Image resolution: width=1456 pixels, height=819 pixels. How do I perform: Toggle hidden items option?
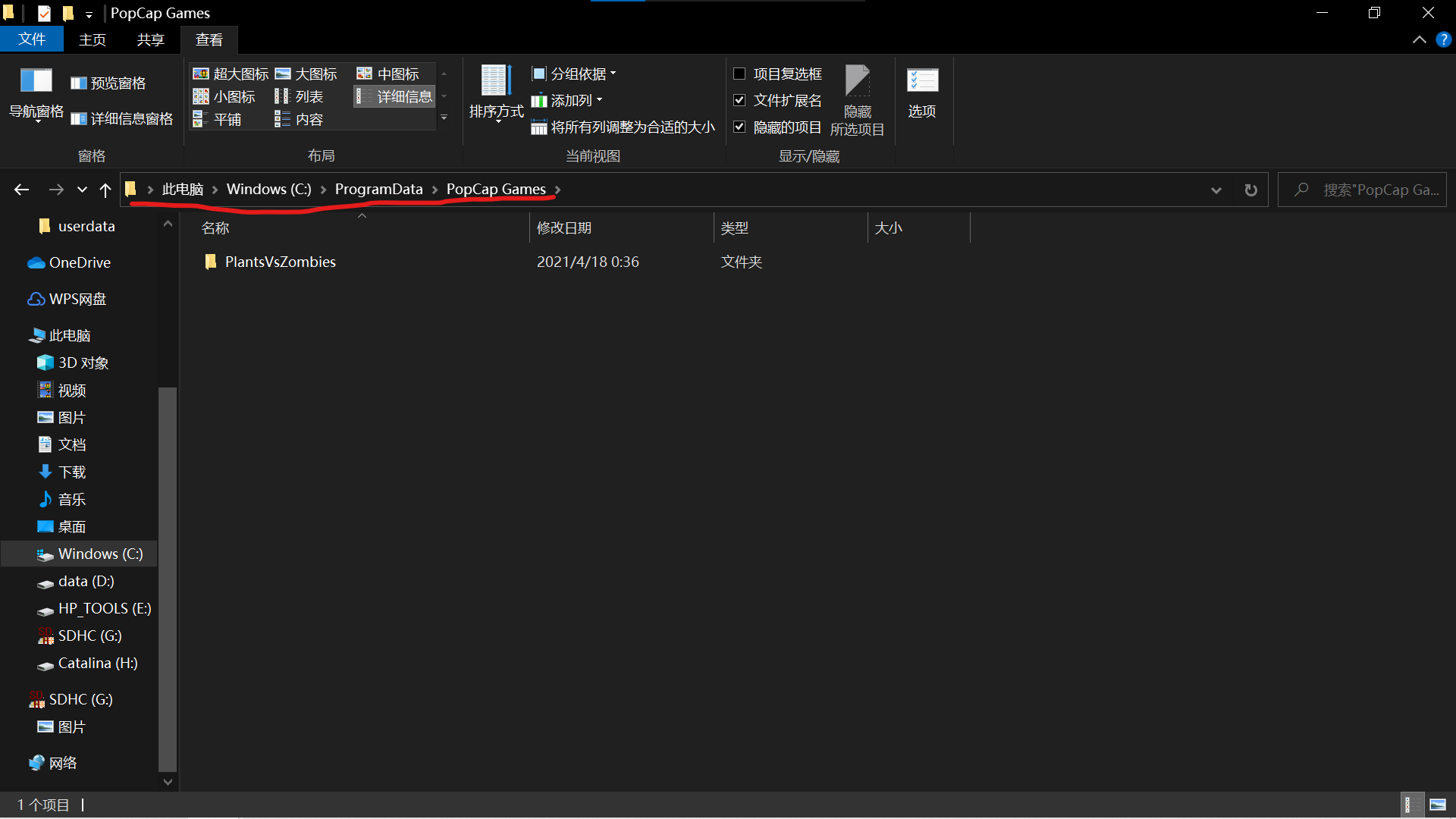click(x=739, y=127)
